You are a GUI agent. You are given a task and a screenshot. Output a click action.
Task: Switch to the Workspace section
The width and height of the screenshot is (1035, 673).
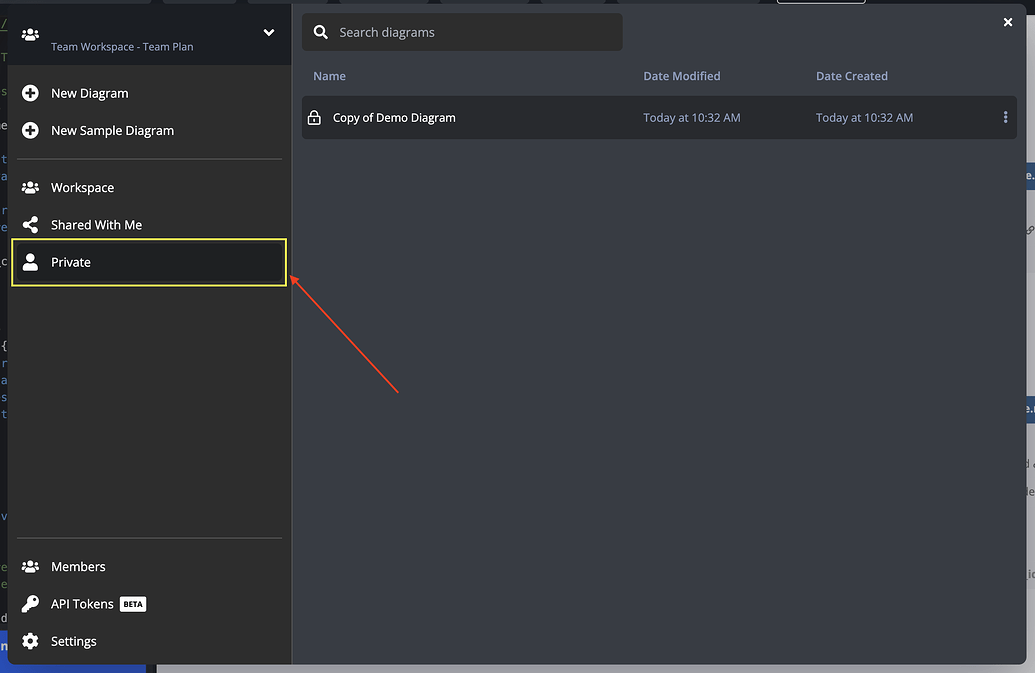(x=83, y=187)
